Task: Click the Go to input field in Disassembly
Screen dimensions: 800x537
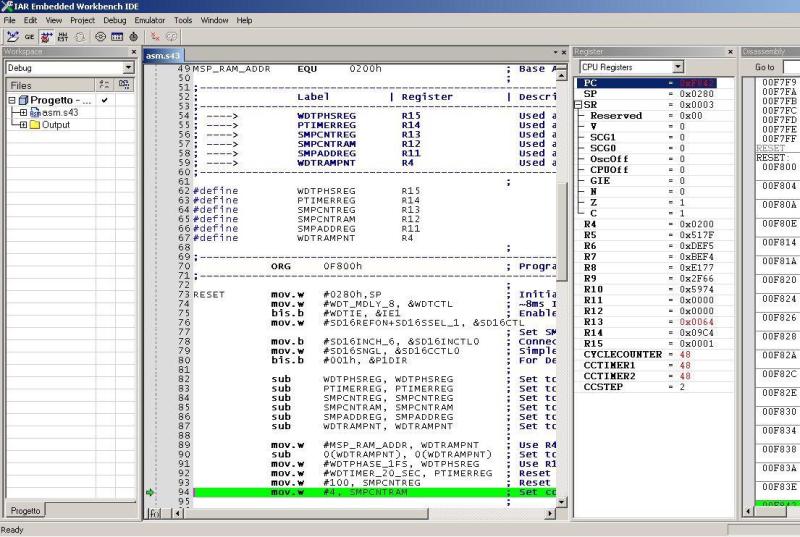Action: pos(791,67)
